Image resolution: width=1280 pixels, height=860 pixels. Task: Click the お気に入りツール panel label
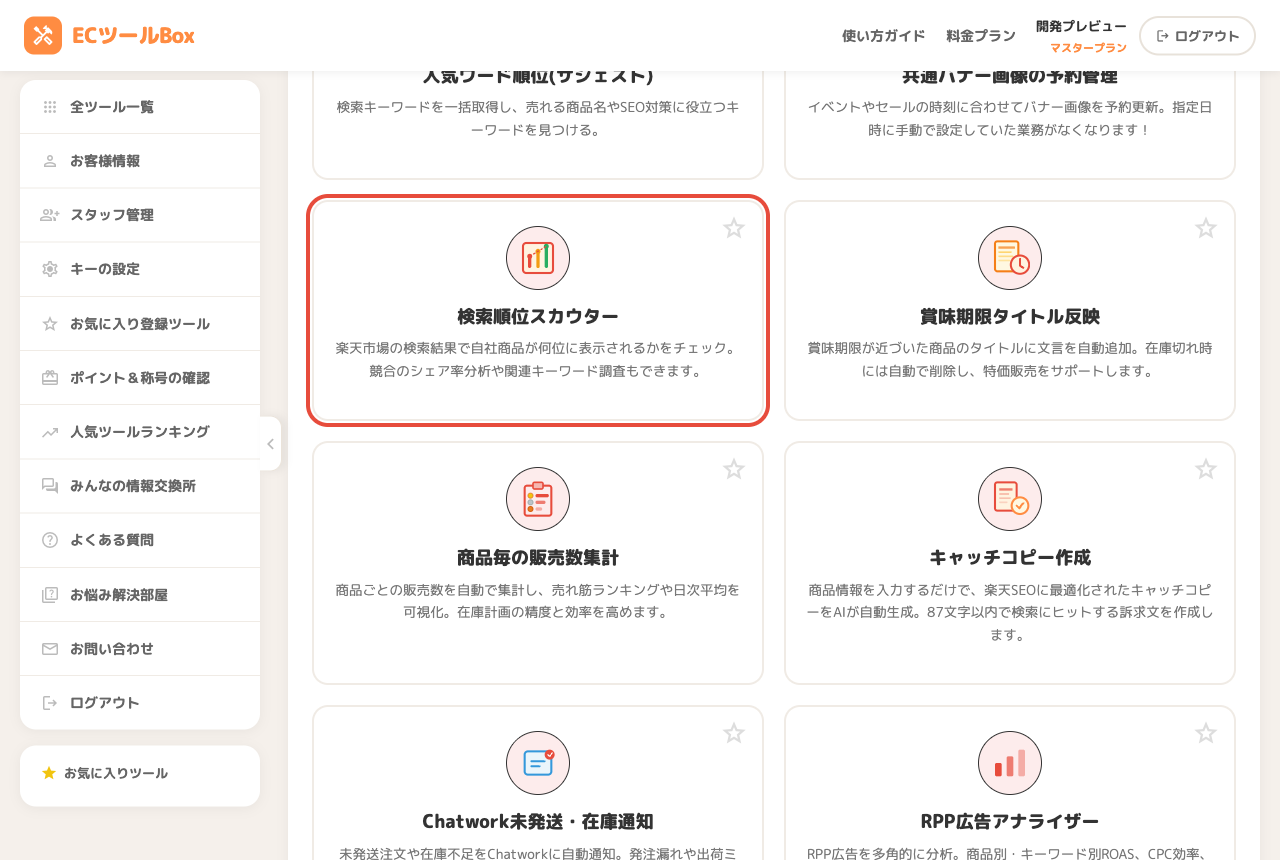(116, 773)
